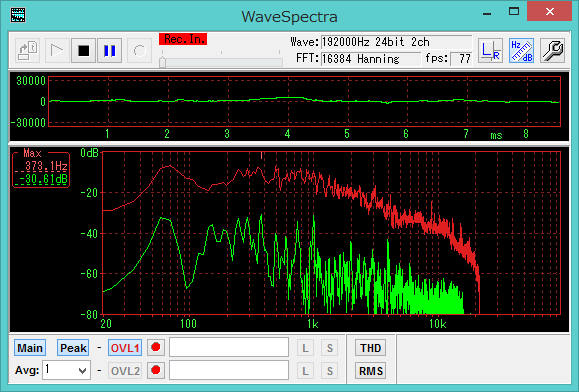
Task: Click the 0dB label on spectrum axis
Action: [x=90, y=153]
